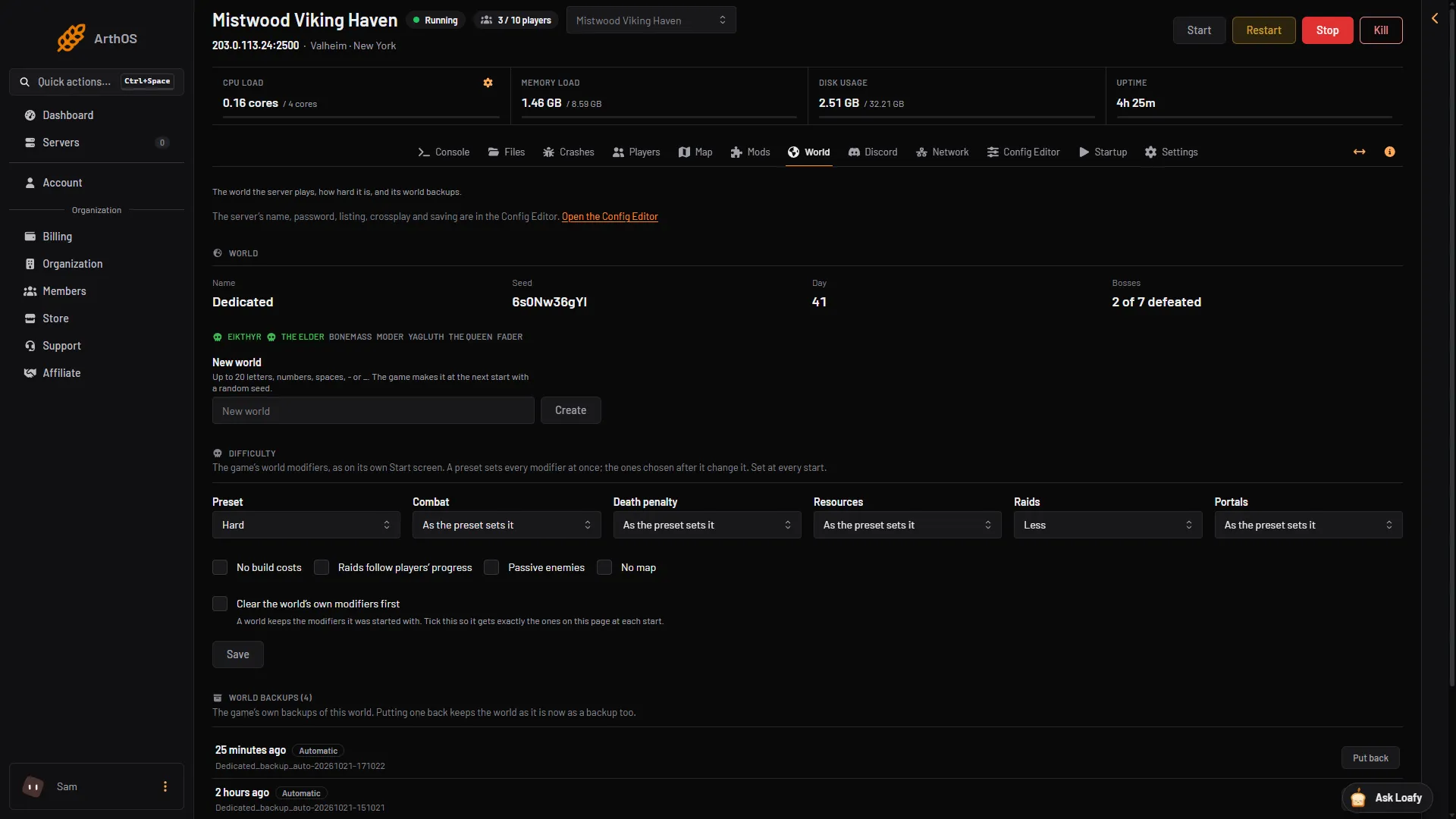This screenshot has height=819, width=1456.
Task: Open the CPU load gear settings icon
Action: (x=488, y=83)
